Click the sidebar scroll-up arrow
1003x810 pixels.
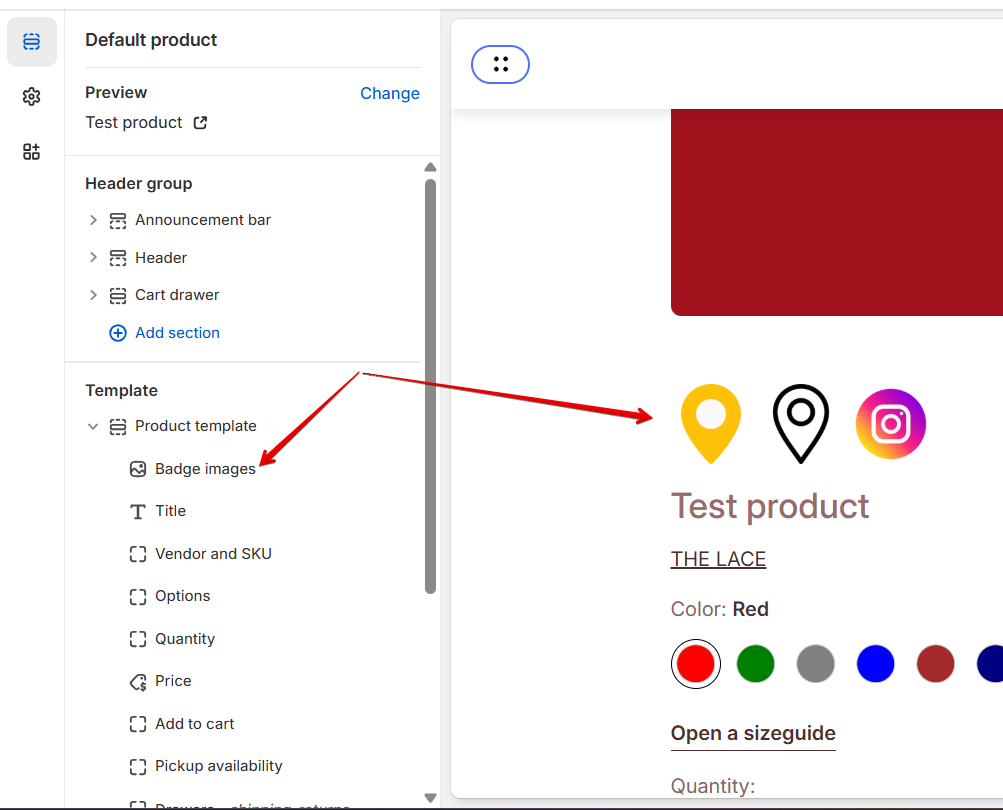tap(430, 168)
